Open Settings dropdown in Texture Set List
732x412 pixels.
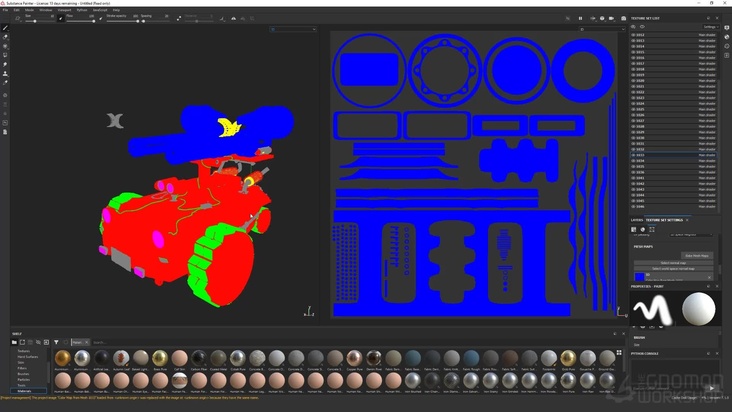click(711, 27)
